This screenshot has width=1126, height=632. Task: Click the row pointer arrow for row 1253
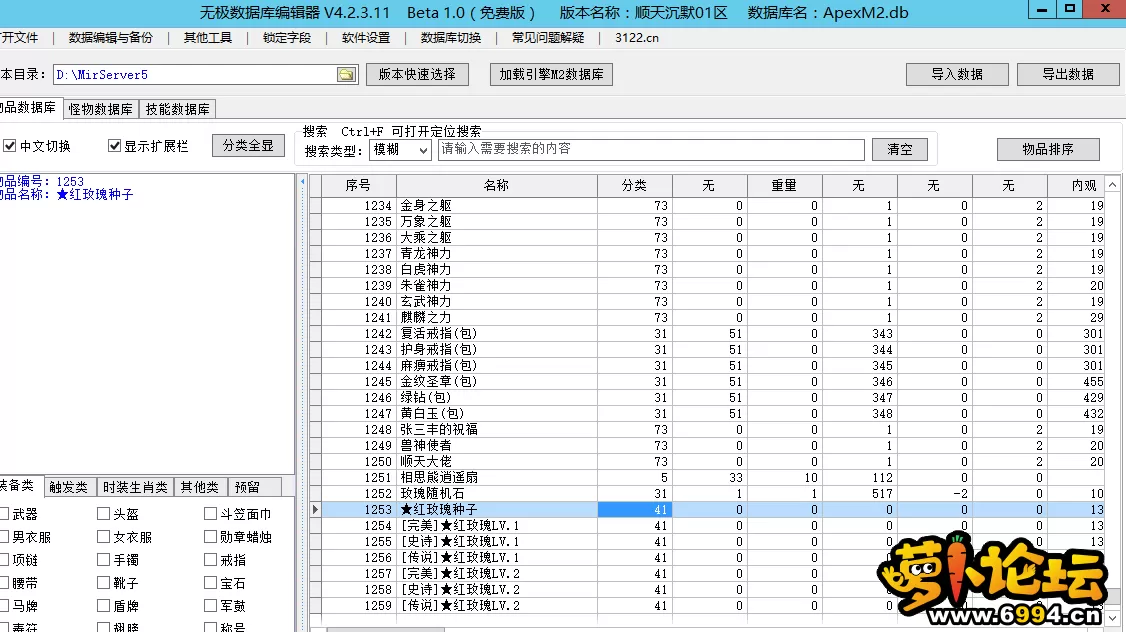click(x=315, y=509)
